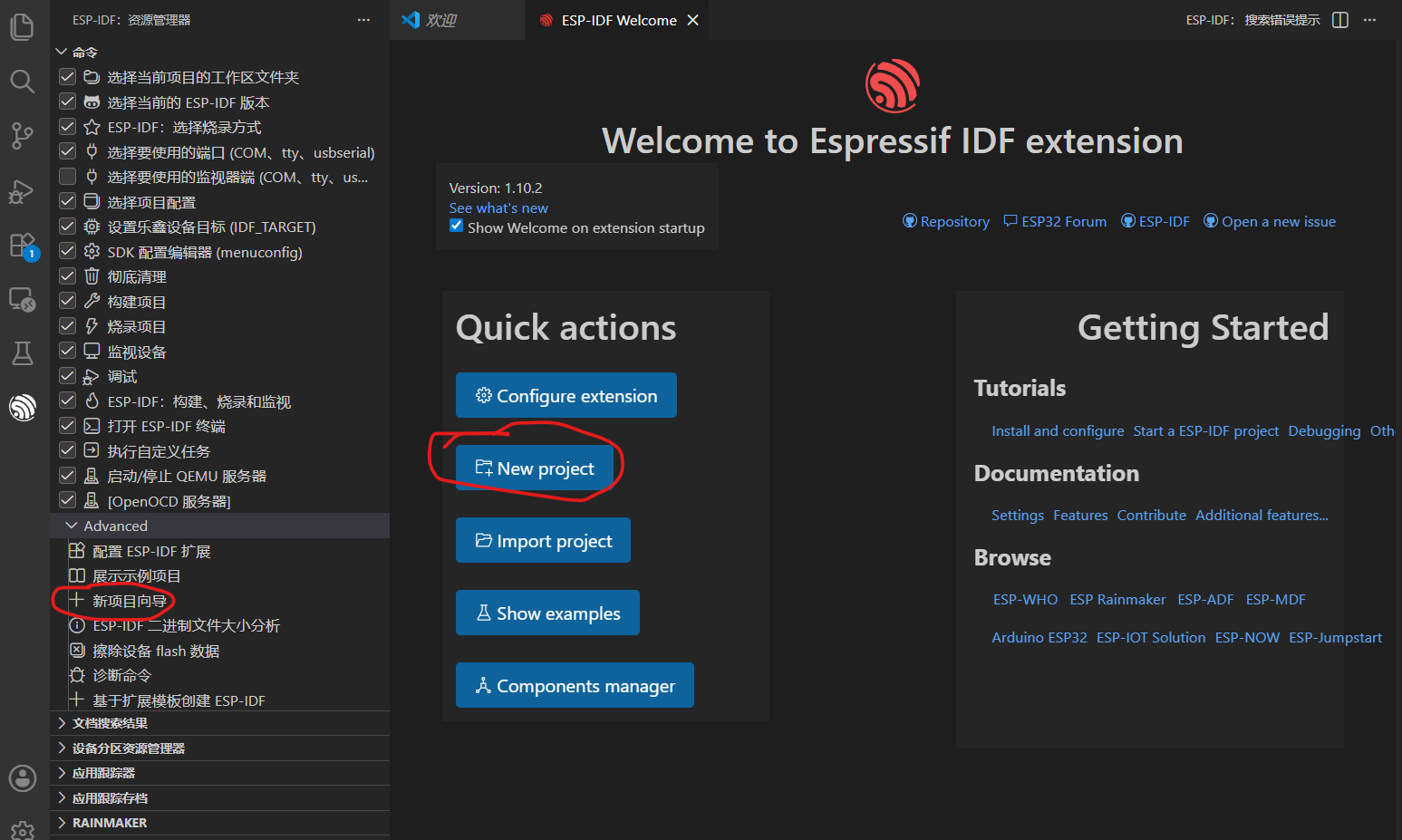Image resolution: width=1402 pixels, height=840 pixels.
Task: Check the 选择要使用的监视器端 checkbox
Action: [67, 177]
